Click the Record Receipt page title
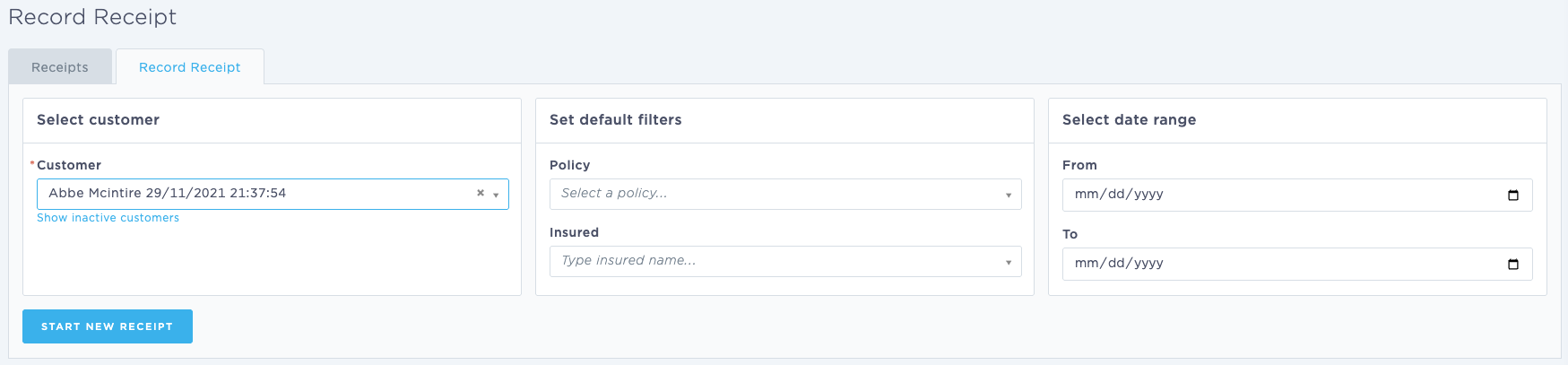Image resolution: width=1568 pixels, height=365 pixels. pyautogui.click(x=92, y=17)
